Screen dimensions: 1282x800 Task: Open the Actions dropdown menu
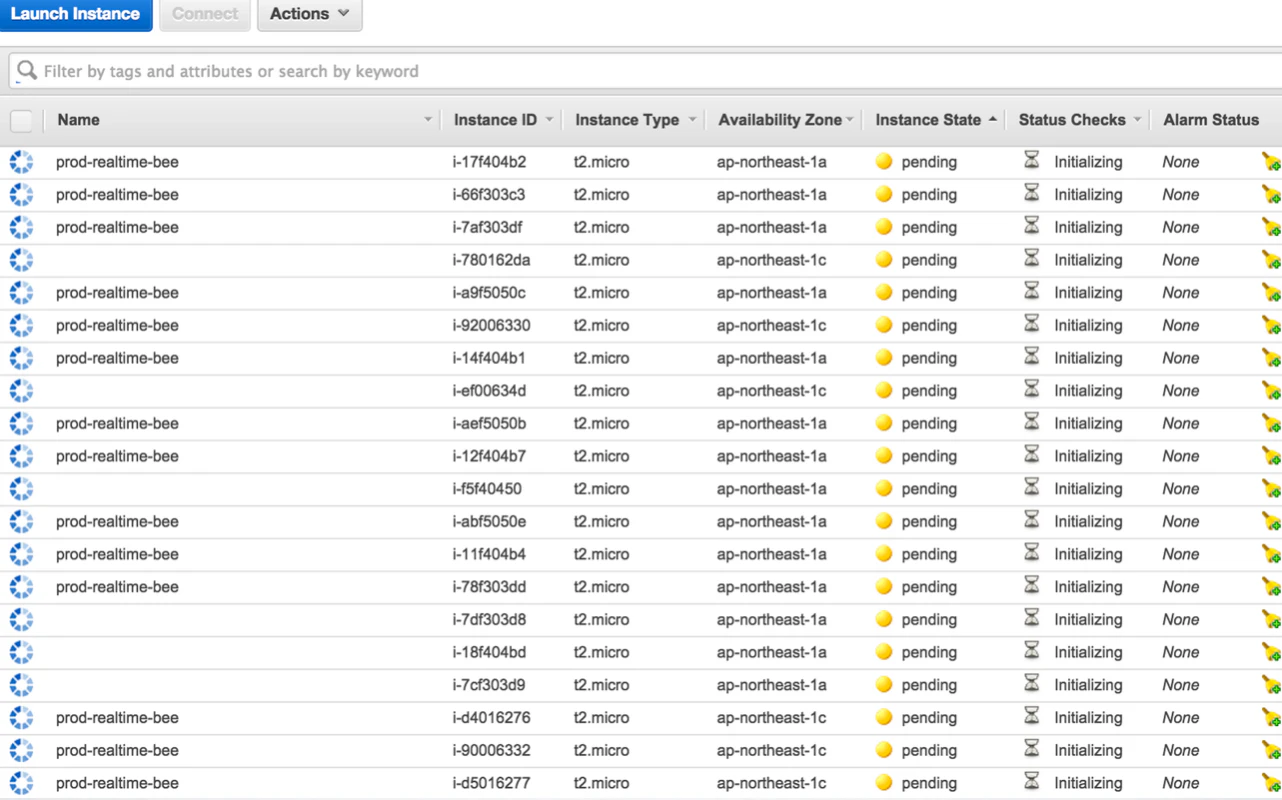pyautogui.click(x=309, y=14)
